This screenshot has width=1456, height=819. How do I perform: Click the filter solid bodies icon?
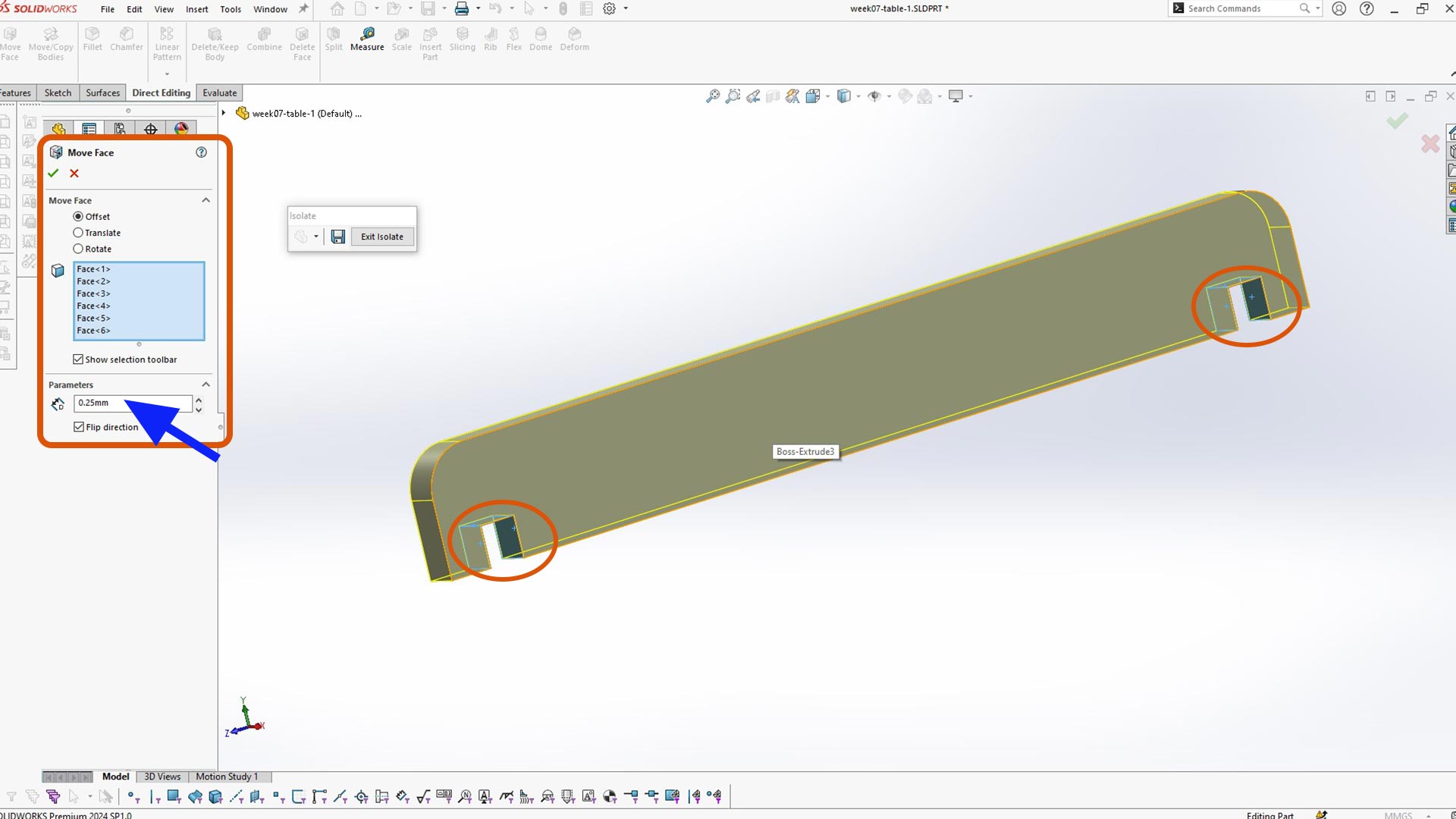click(x=215, y=796)
